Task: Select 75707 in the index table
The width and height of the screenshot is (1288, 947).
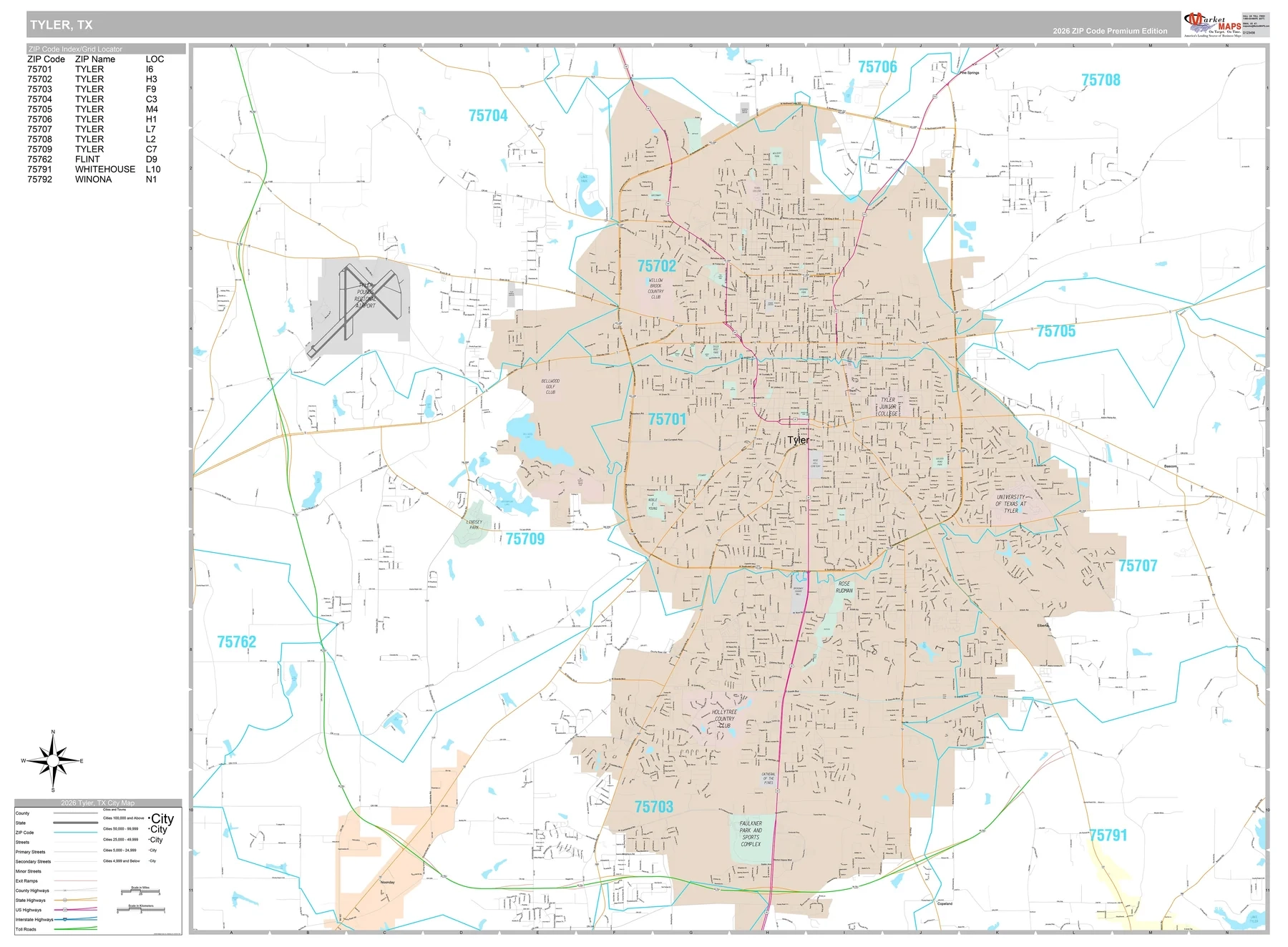Action: [39, 129]
